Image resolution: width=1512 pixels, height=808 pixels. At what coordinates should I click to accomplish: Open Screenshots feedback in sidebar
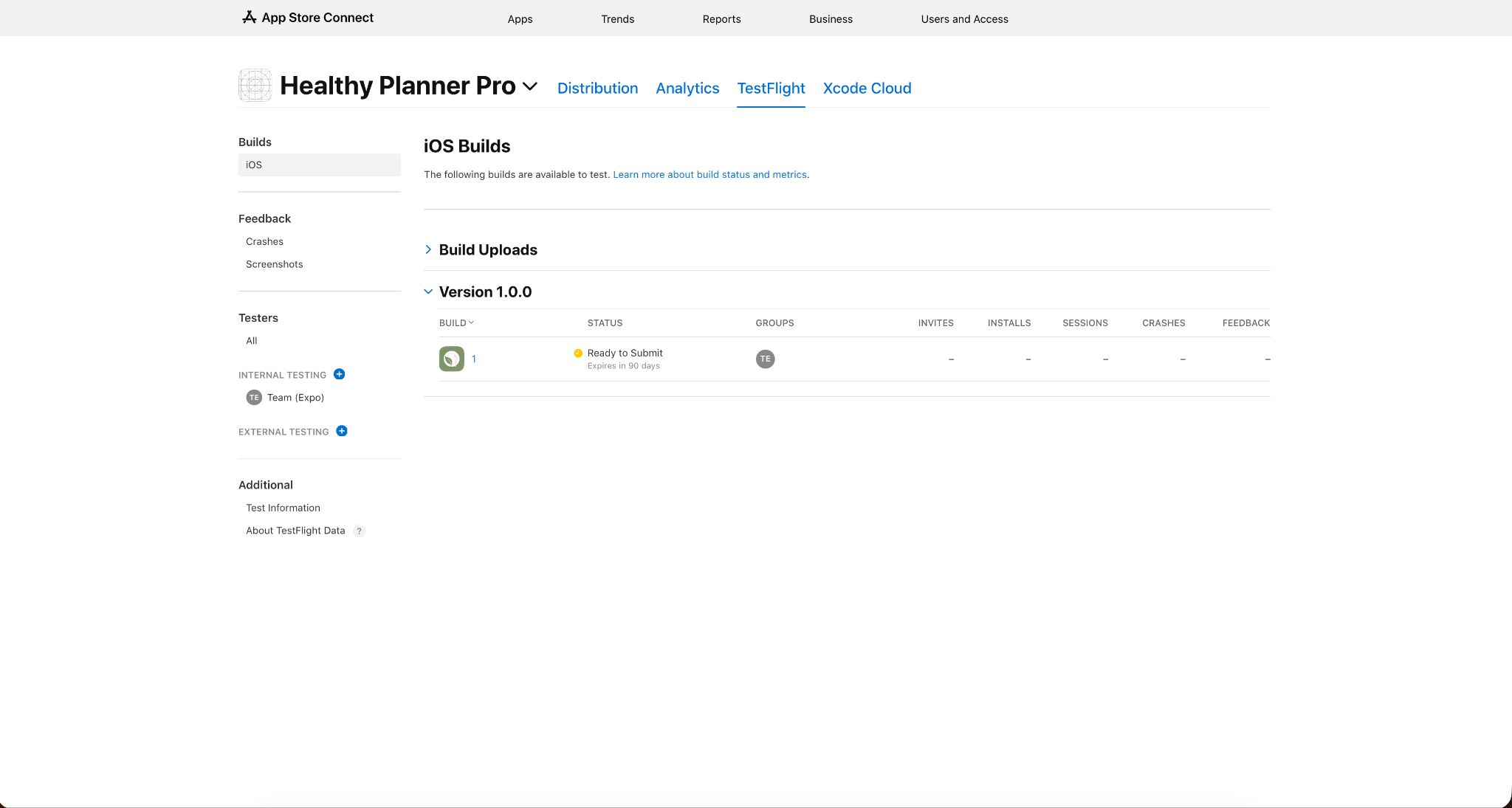coord(274,264)
